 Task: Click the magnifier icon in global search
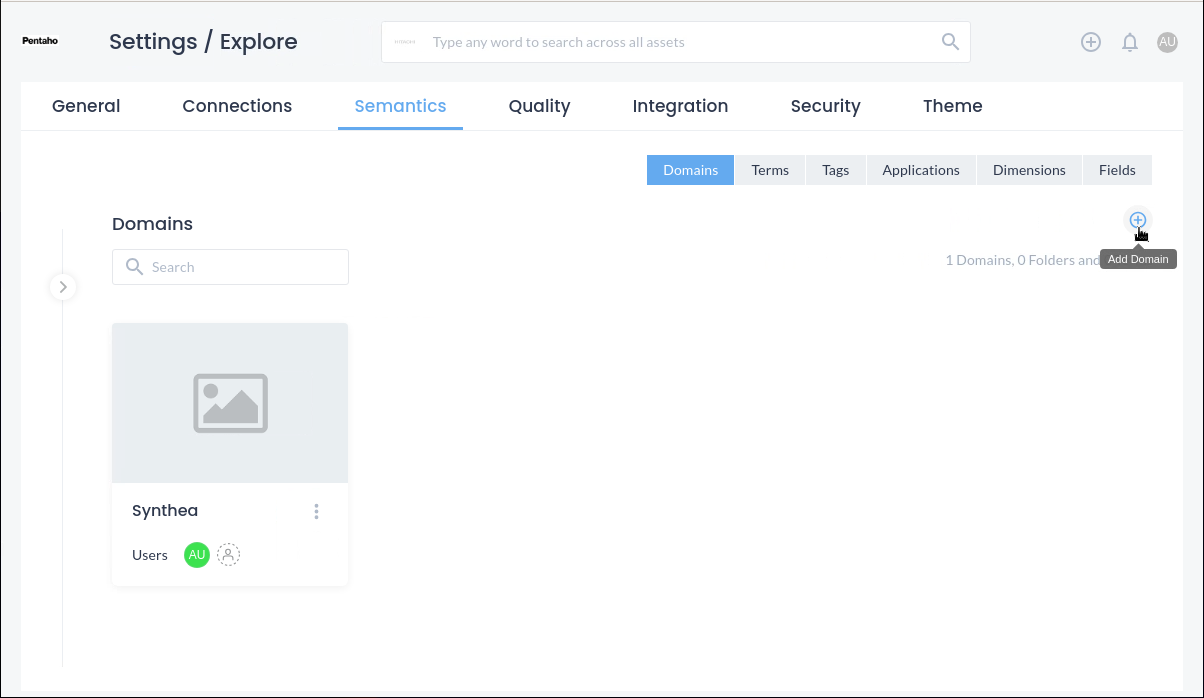(950, 42)
